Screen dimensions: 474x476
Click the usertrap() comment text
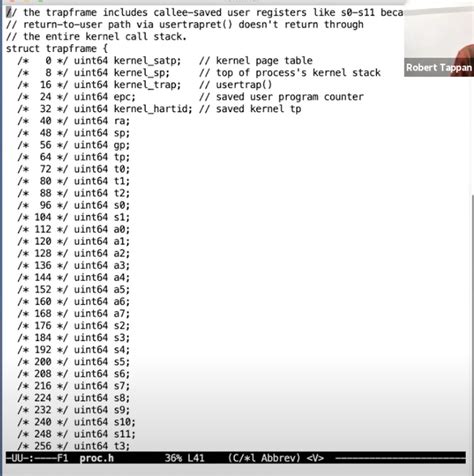pos(244,85)
